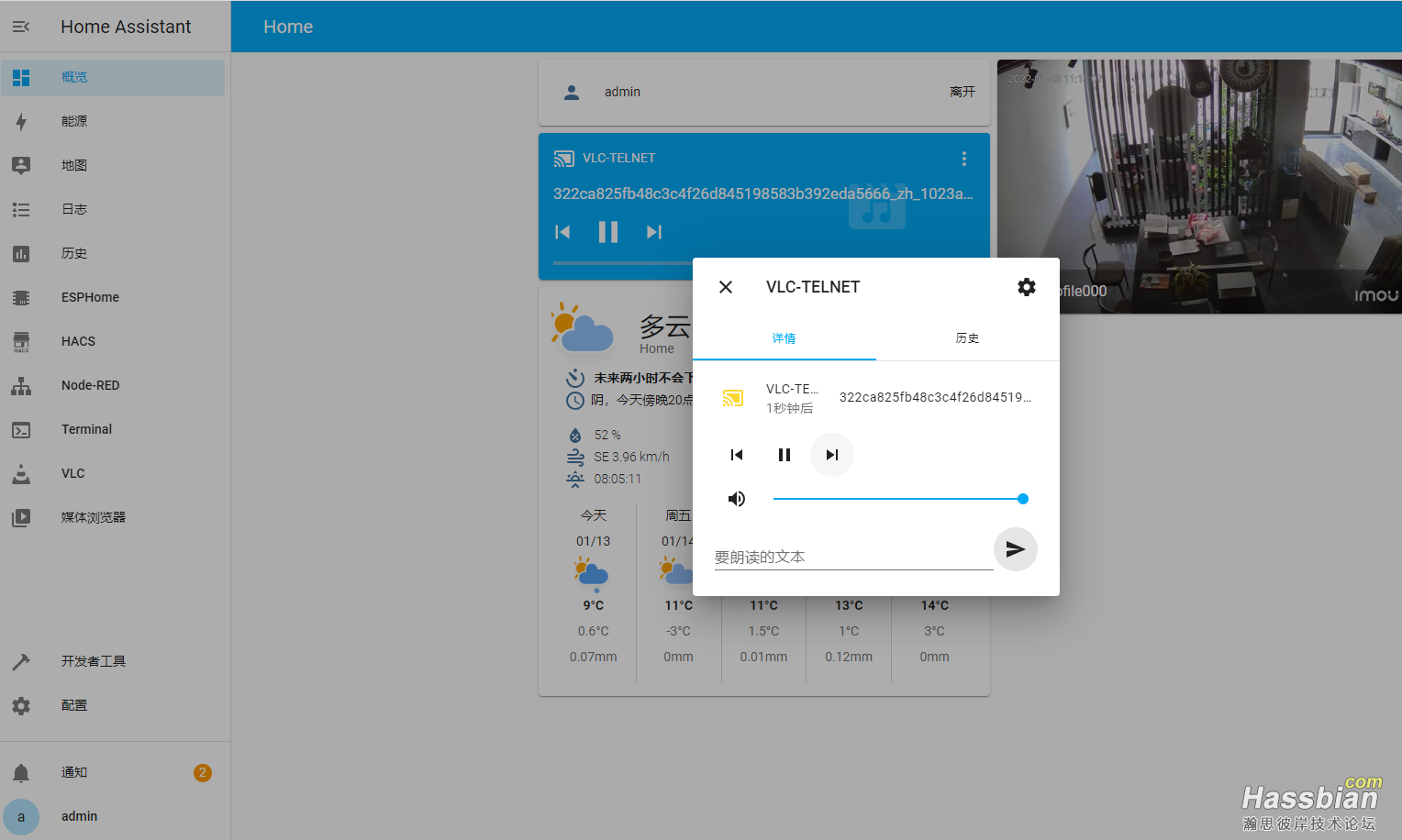Open the VLC-TELNET card overflow menu
The width and height of the screenshot is (1402, 840).
tap(964, 159)
